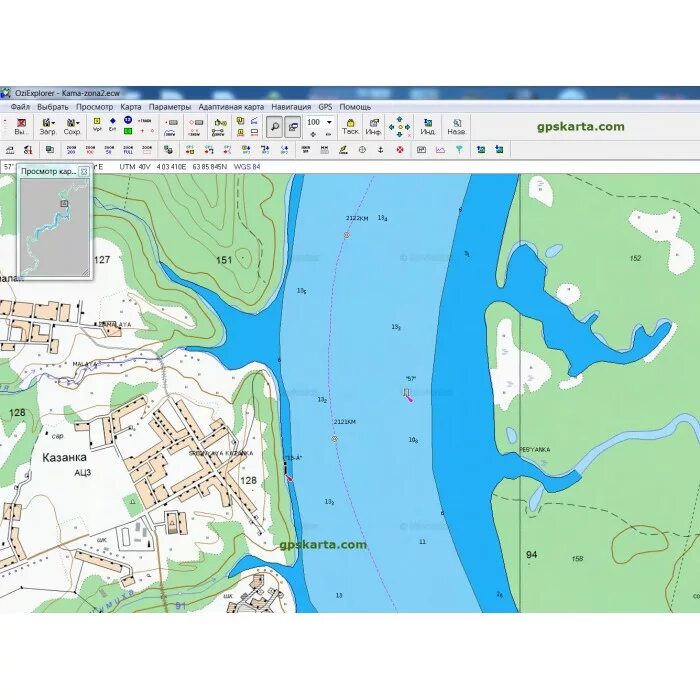Set map zoom to 200 percent icon
700x700 pixels.
tap(71, 150)
